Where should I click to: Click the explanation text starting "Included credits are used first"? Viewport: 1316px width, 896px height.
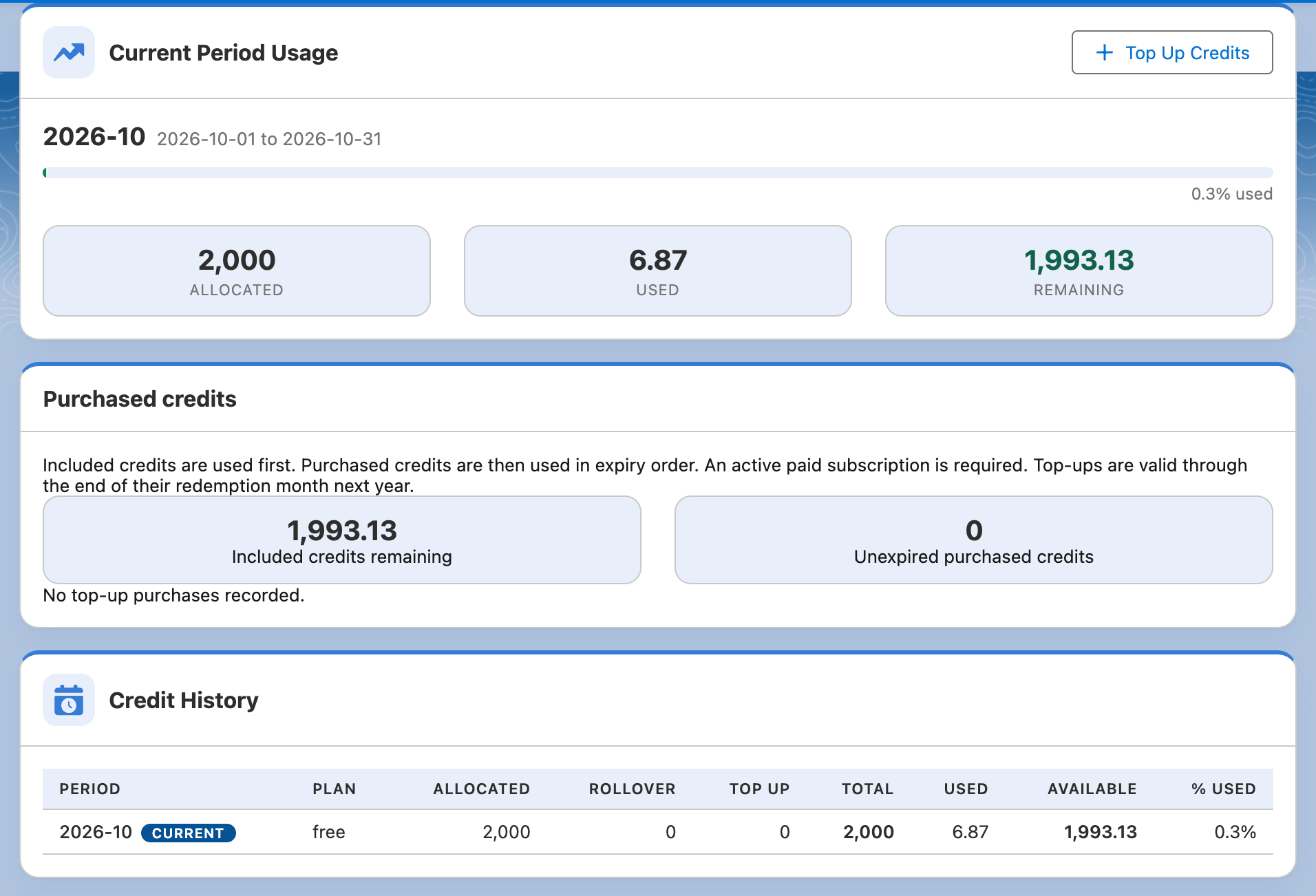tap(645, 476)
